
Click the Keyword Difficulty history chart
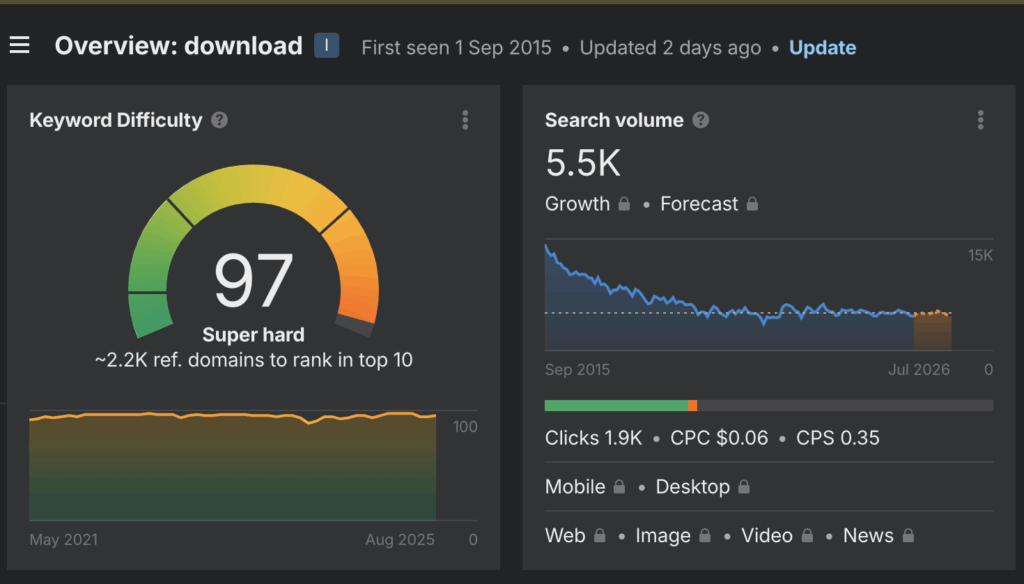click(x=232, y=465)
